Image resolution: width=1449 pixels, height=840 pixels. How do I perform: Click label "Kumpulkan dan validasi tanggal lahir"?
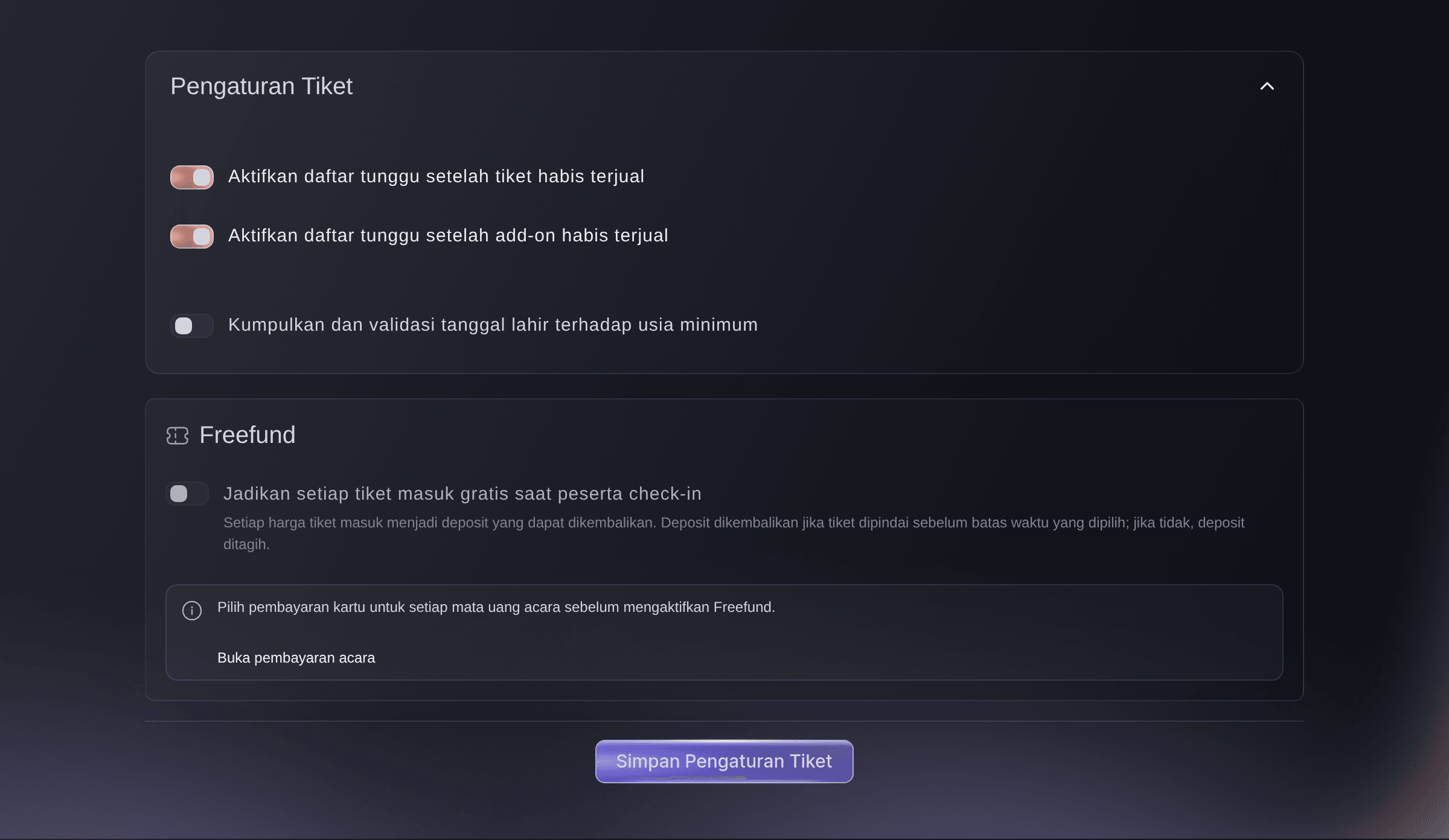click(389, 325)
